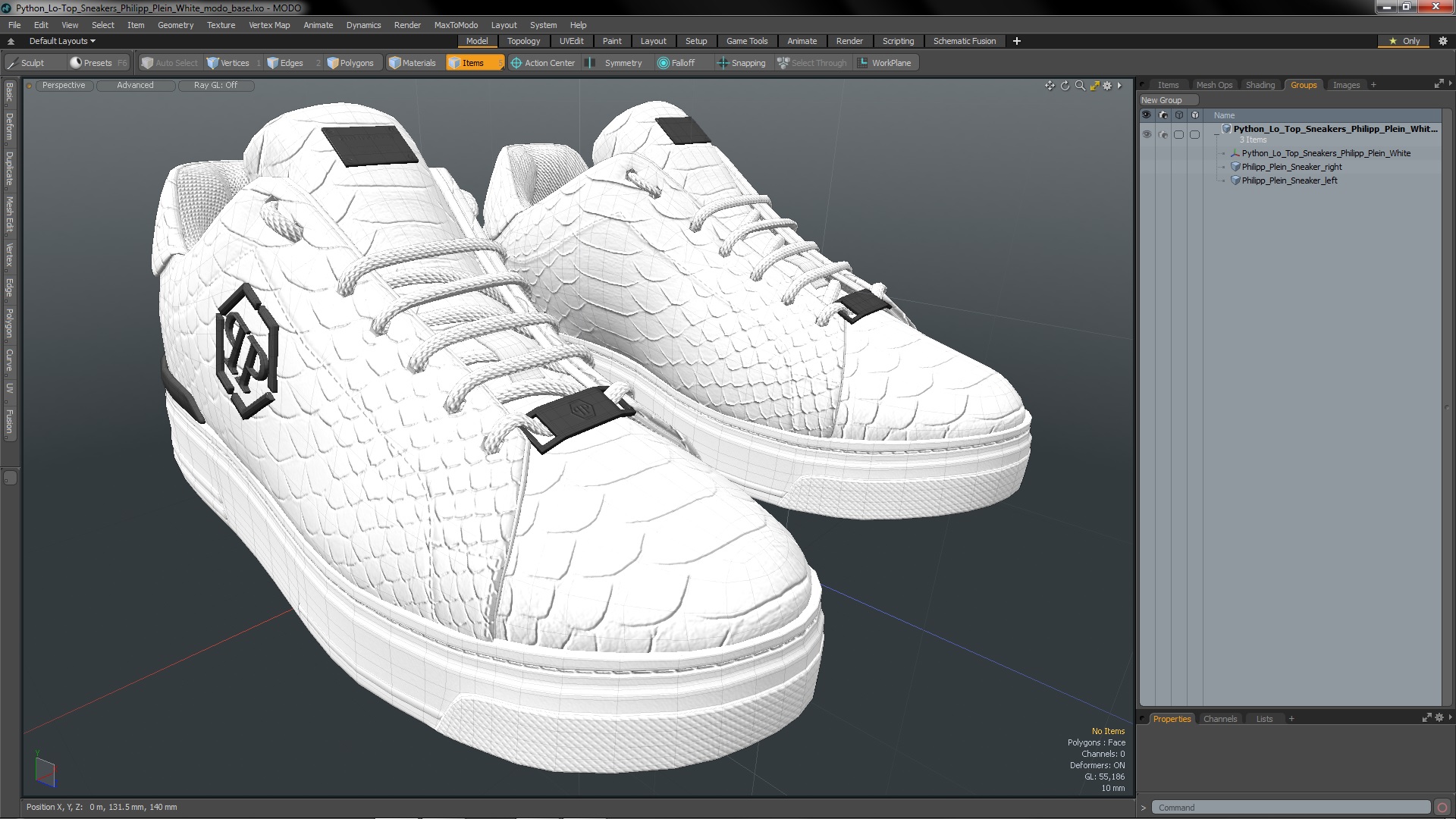The image size is (1456, 819).
Task: Click the Command input field
Action: 1291,808
